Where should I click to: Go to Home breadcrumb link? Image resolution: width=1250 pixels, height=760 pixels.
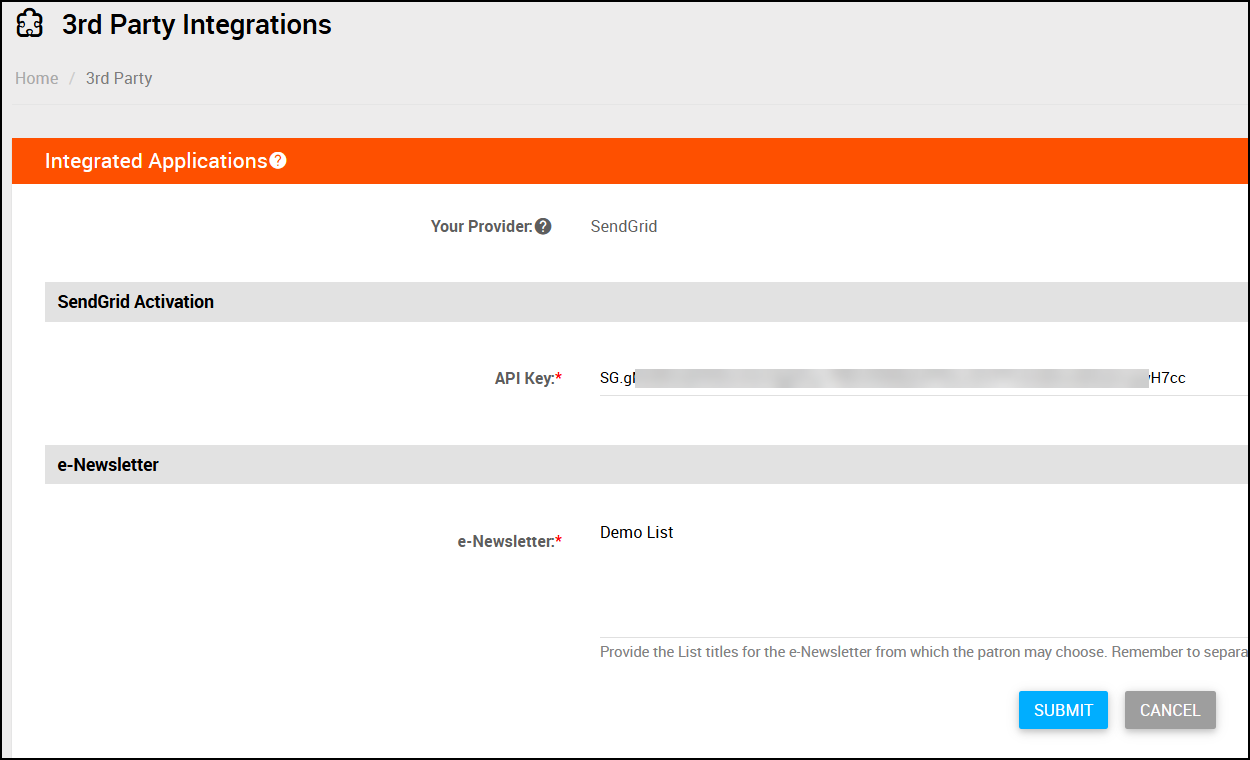[37, 78]
